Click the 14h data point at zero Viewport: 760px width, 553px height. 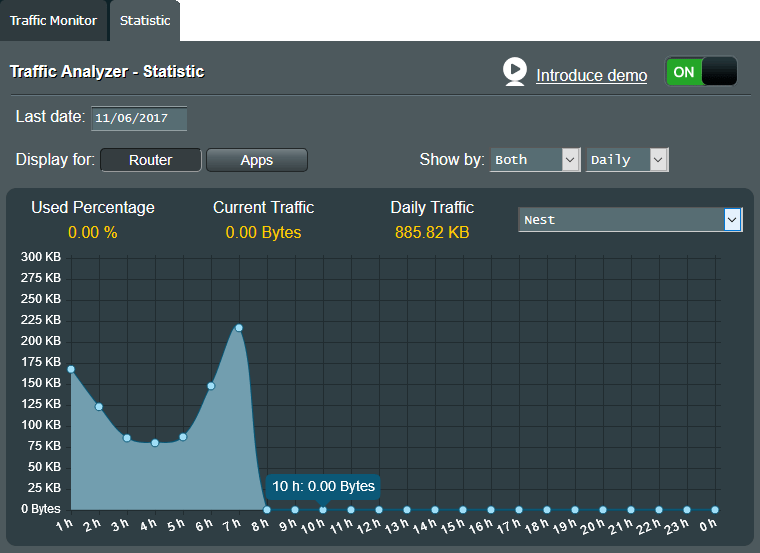pos(435,510)
